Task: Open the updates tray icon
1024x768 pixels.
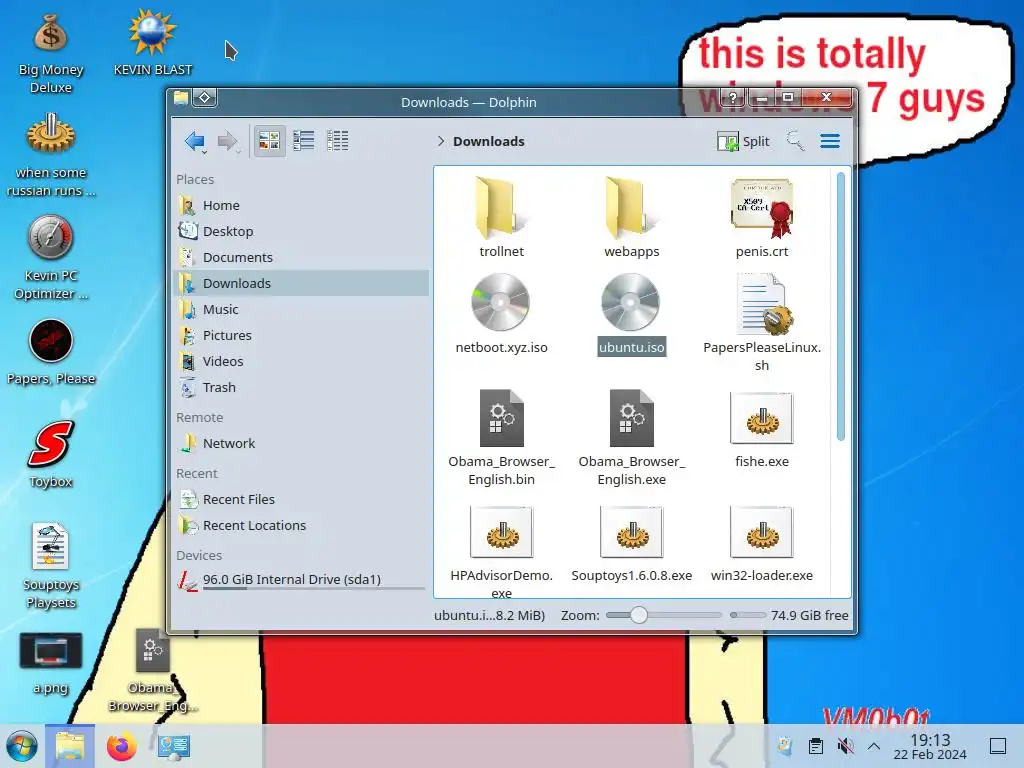Action: coord(785,746)
